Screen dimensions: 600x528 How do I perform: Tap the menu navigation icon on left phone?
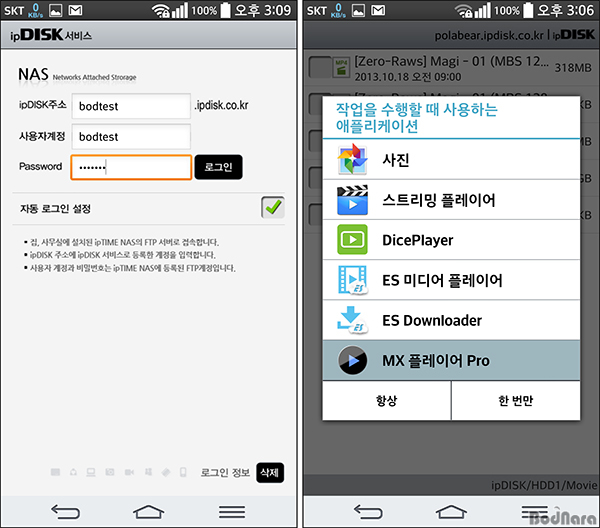point(232,512)
